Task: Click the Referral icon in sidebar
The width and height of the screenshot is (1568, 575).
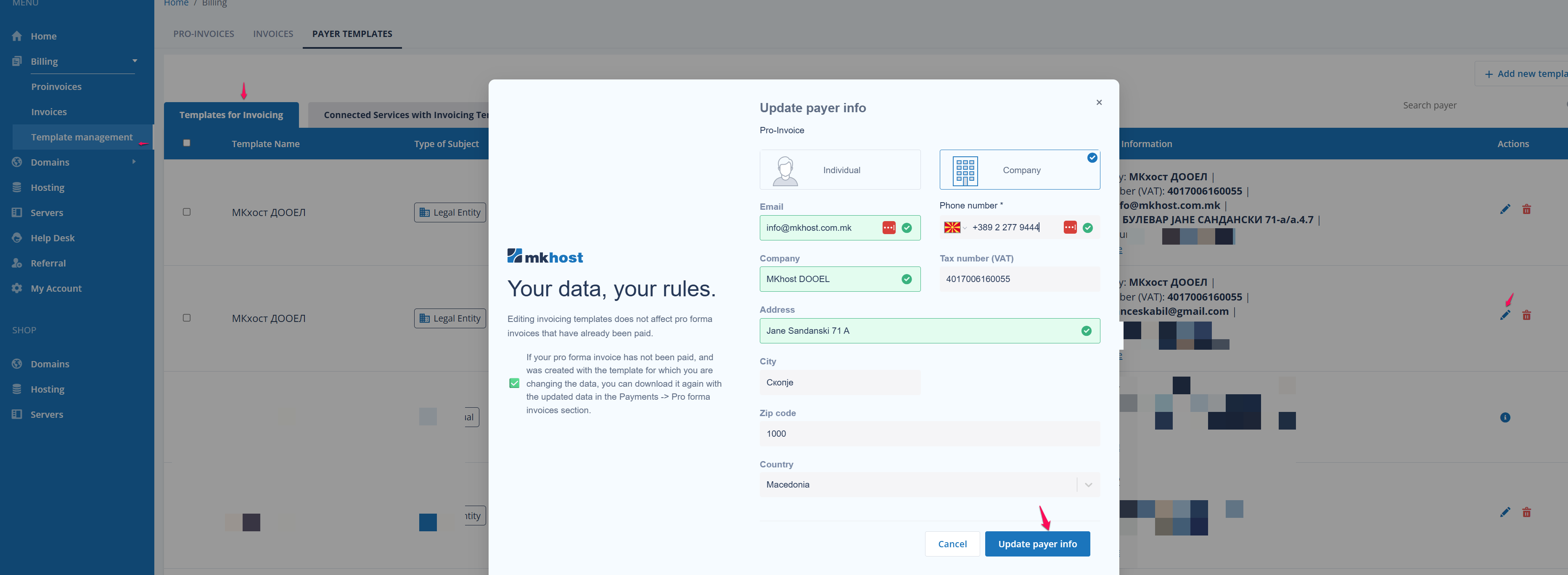Action: coord(17,263)
